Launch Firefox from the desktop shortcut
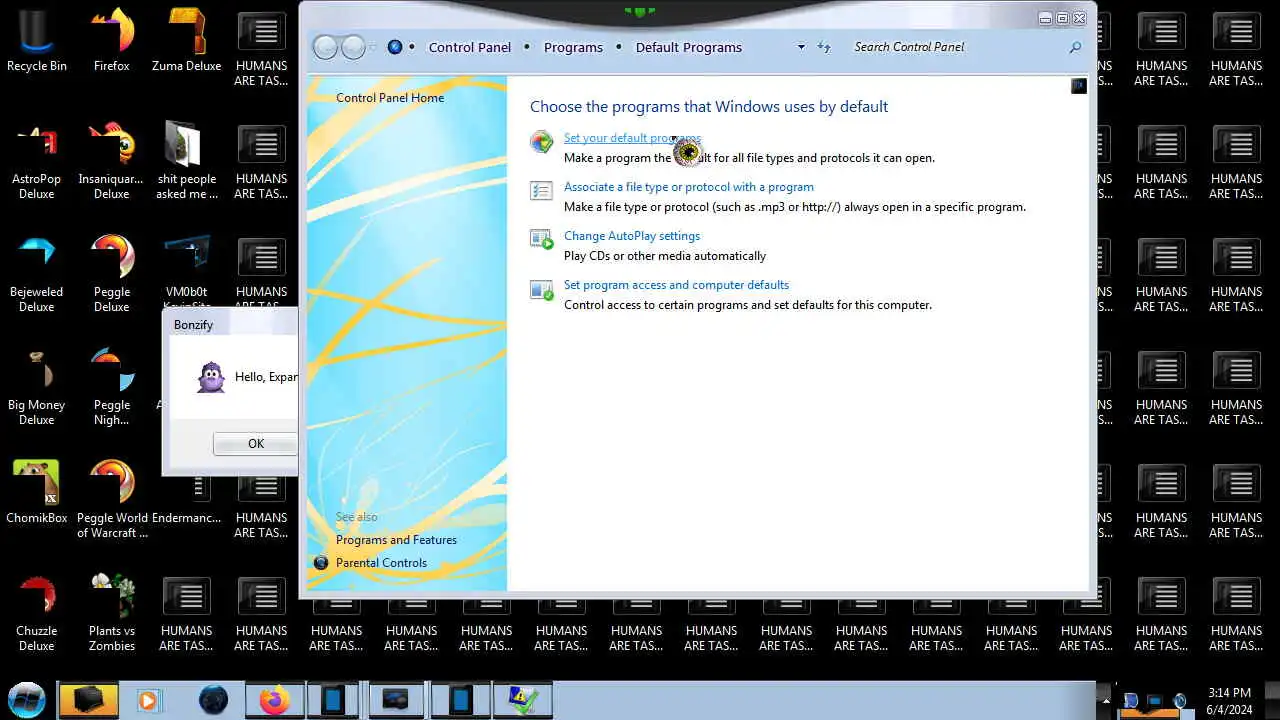The image size is (1280, 720). (x=112, y=40)
